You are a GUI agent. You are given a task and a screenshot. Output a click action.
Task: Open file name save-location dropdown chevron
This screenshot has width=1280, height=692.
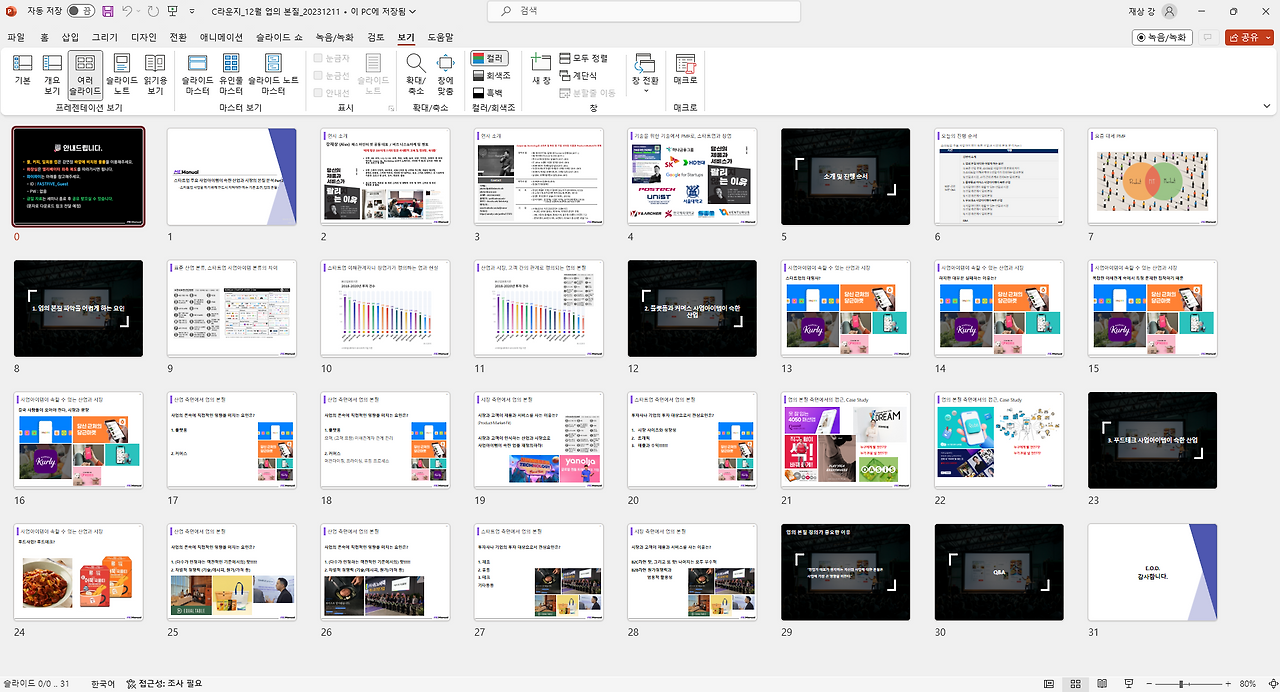[x=412, y=10]
